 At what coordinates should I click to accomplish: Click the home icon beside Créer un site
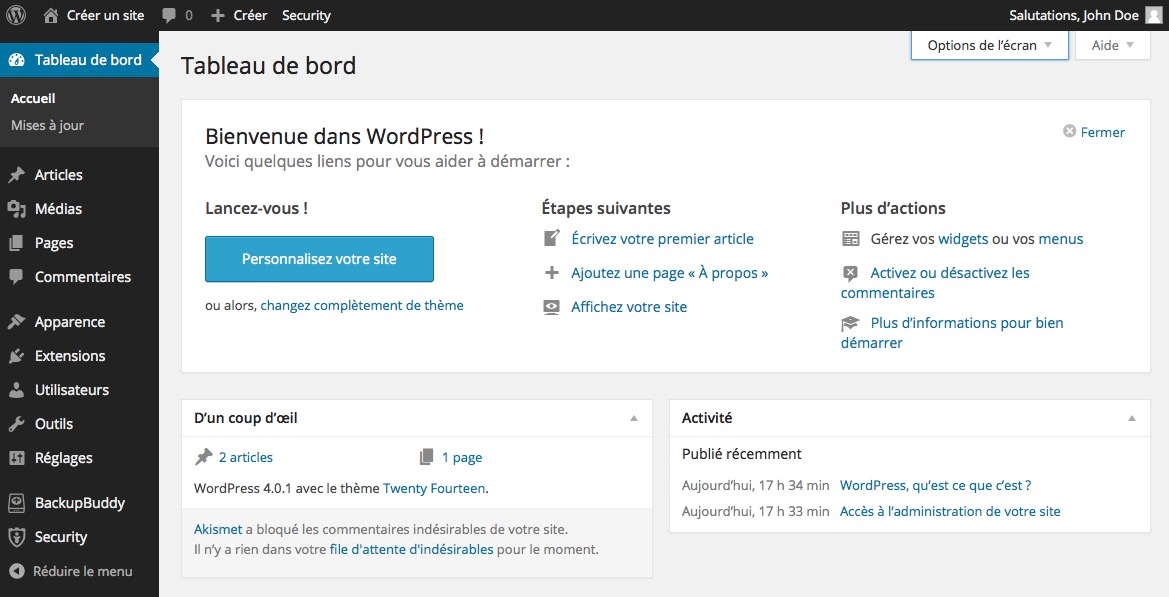(51, 15)
